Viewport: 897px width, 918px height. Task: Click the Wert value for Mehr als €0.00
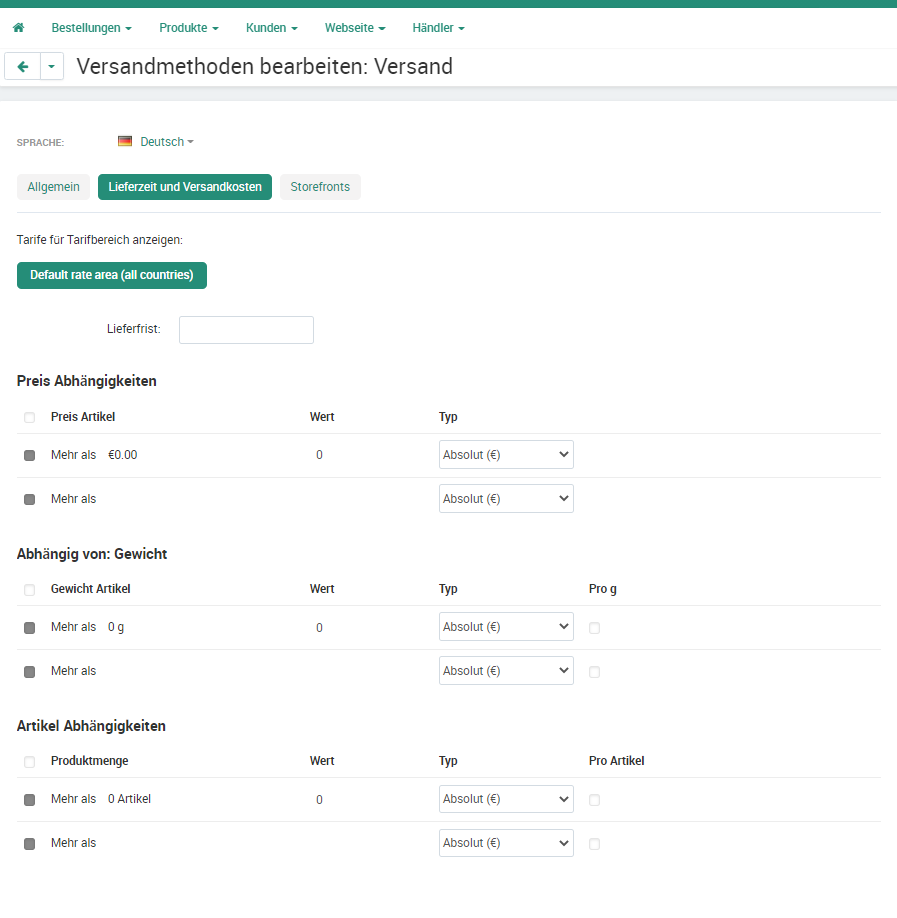click(x=319, y=455)
